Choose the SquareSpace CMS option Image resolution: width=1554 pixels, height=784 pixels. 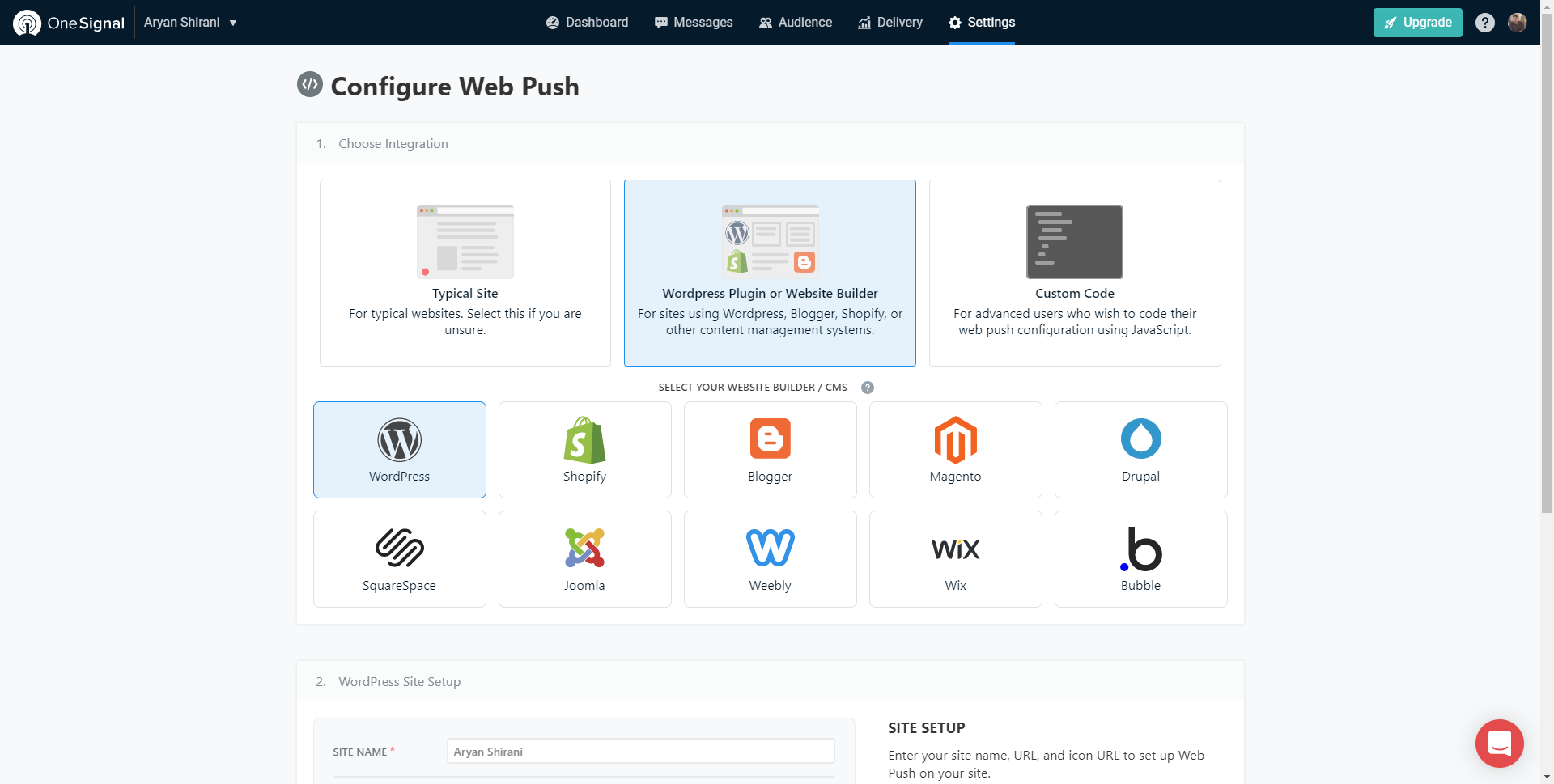pyautogui.click(x=400, y=559)
